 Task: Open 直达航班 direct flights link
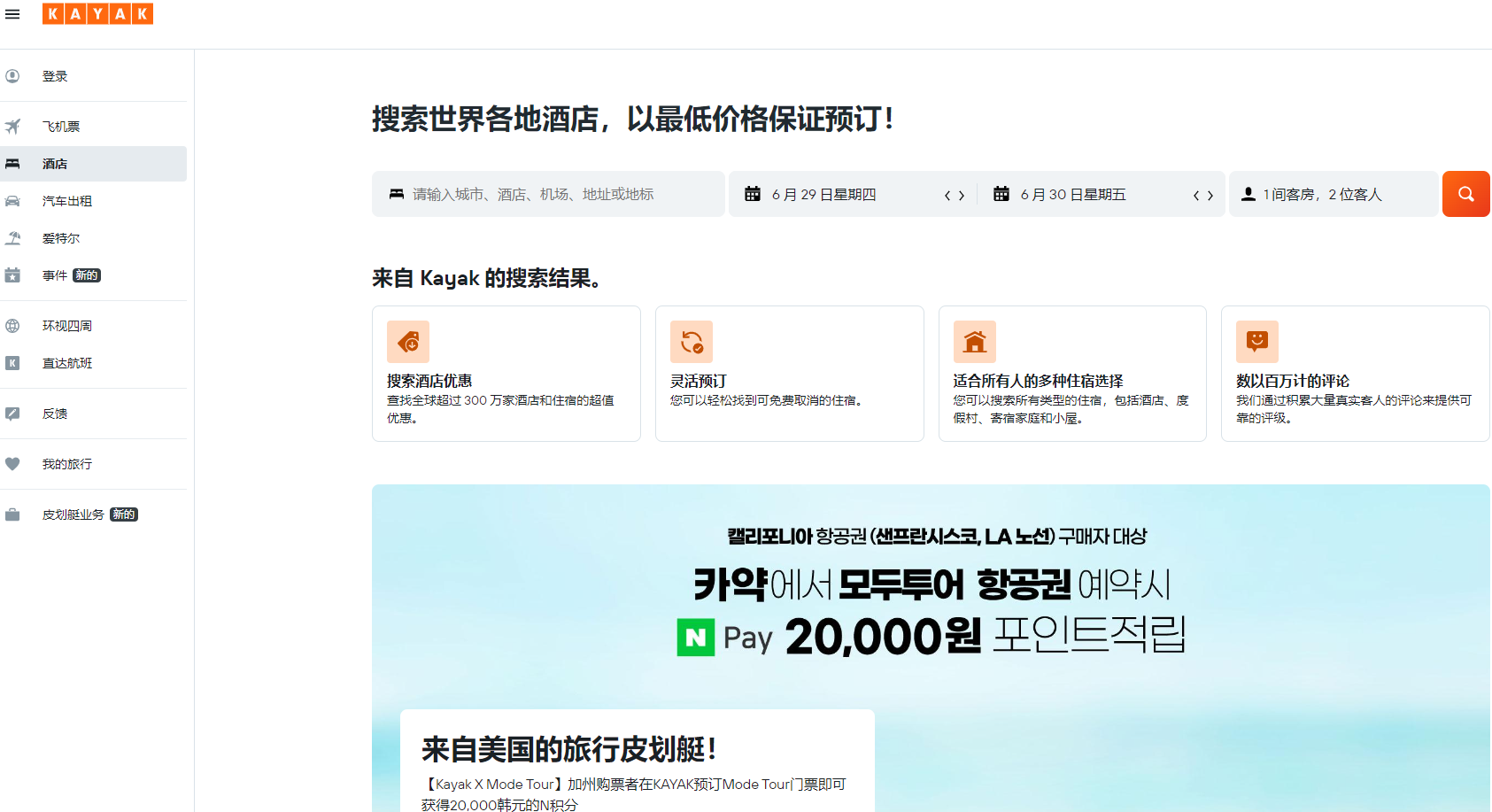(x=93, y=363)
